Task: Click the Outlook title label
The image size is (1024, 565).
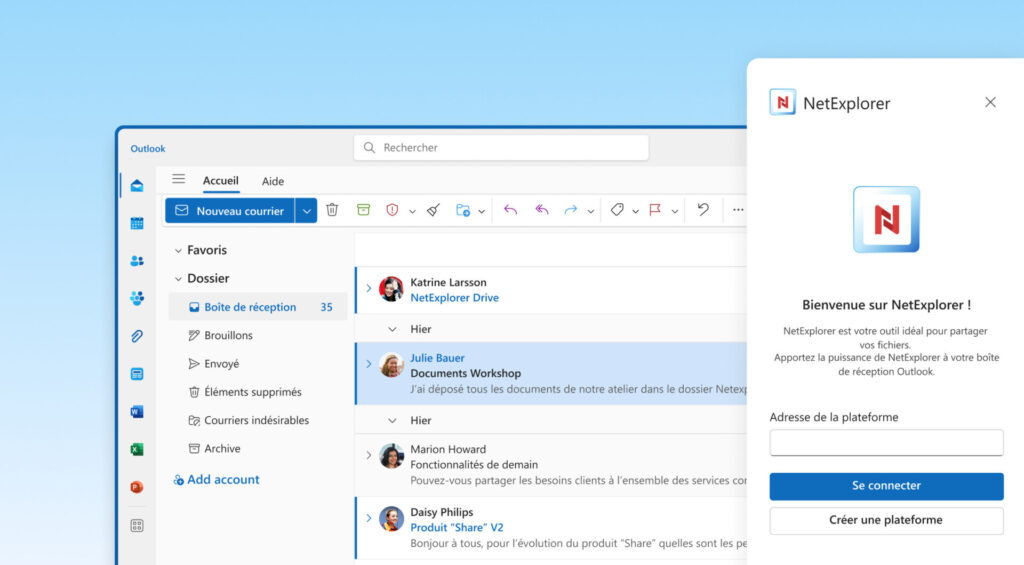Action: (148, 149)
